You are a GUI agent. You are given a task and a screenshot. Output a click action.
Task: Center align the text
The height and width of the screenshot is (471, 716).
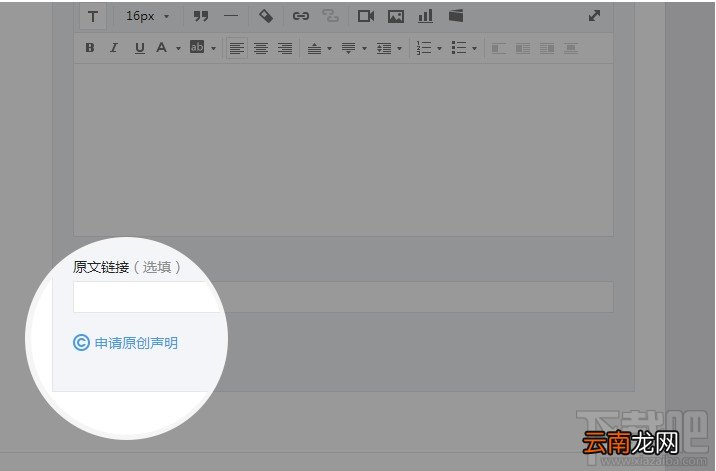tap(261, 48)
